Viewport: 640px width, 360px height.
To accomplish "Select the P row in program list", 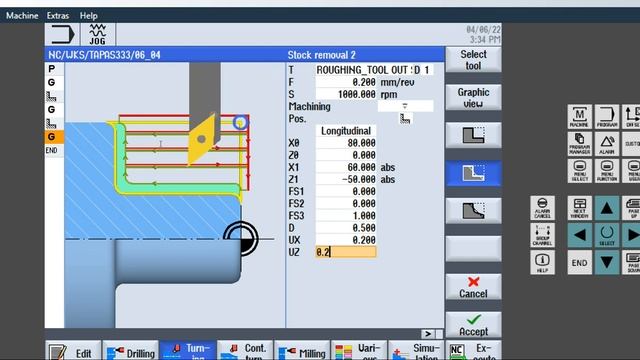I will pos(54,69).
